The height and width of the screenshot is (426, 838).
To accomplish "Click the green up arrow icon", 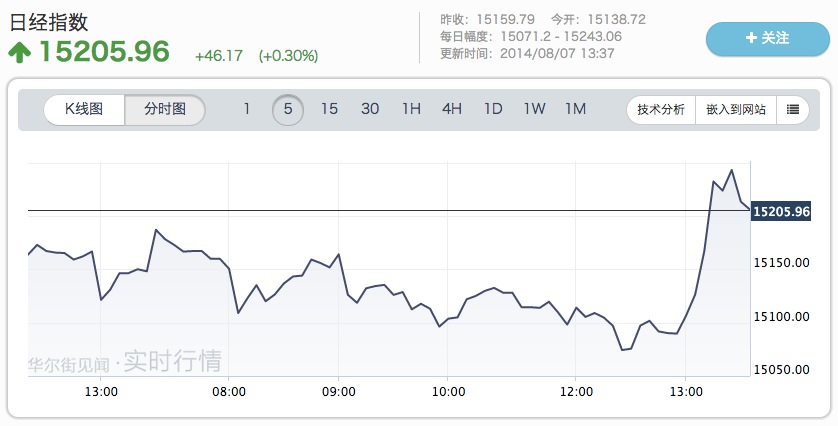I will pyautogui.click(x=20, y=52).
